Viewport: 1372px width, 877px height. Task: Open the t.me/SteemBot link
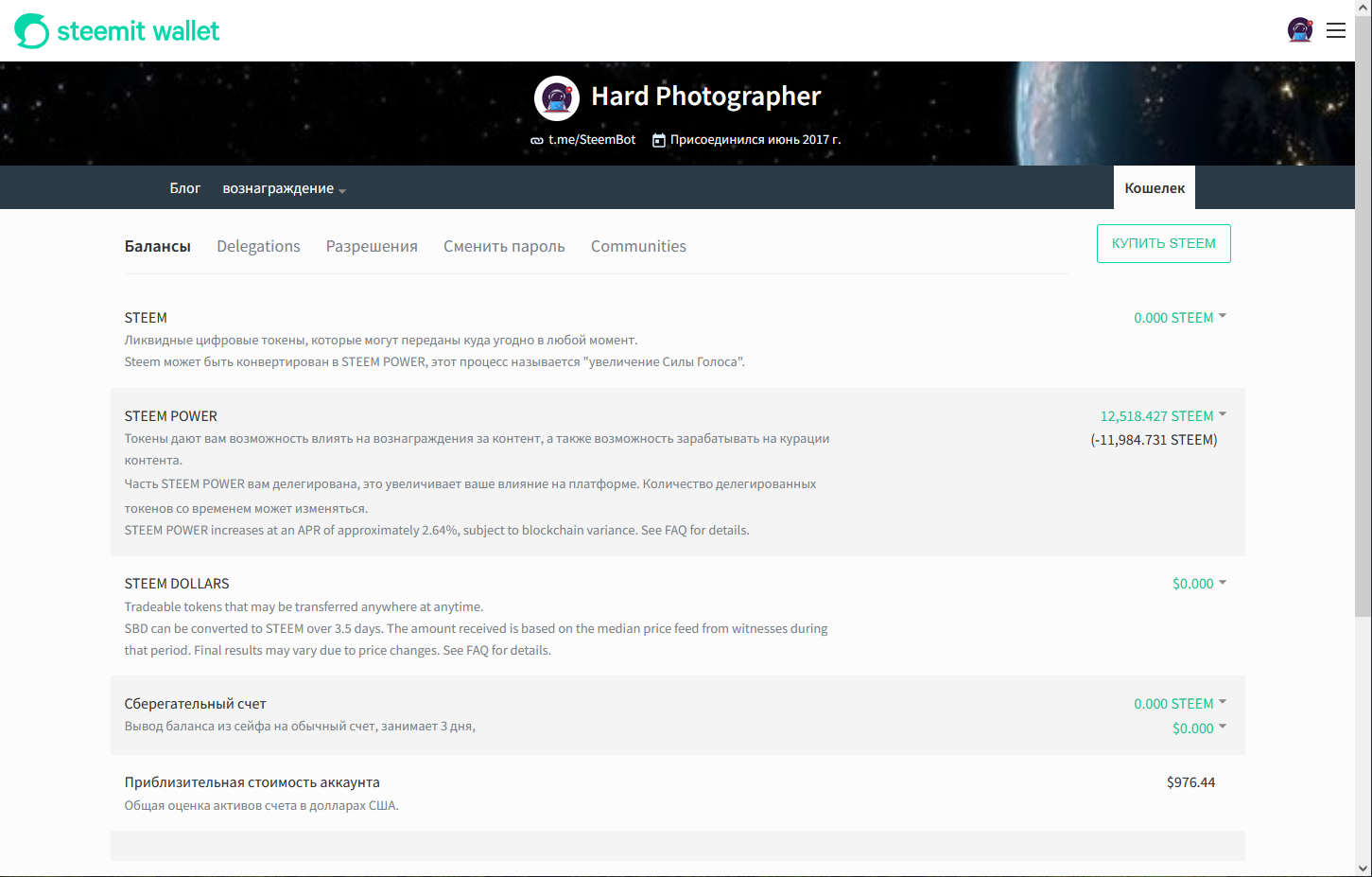(592, 140)
